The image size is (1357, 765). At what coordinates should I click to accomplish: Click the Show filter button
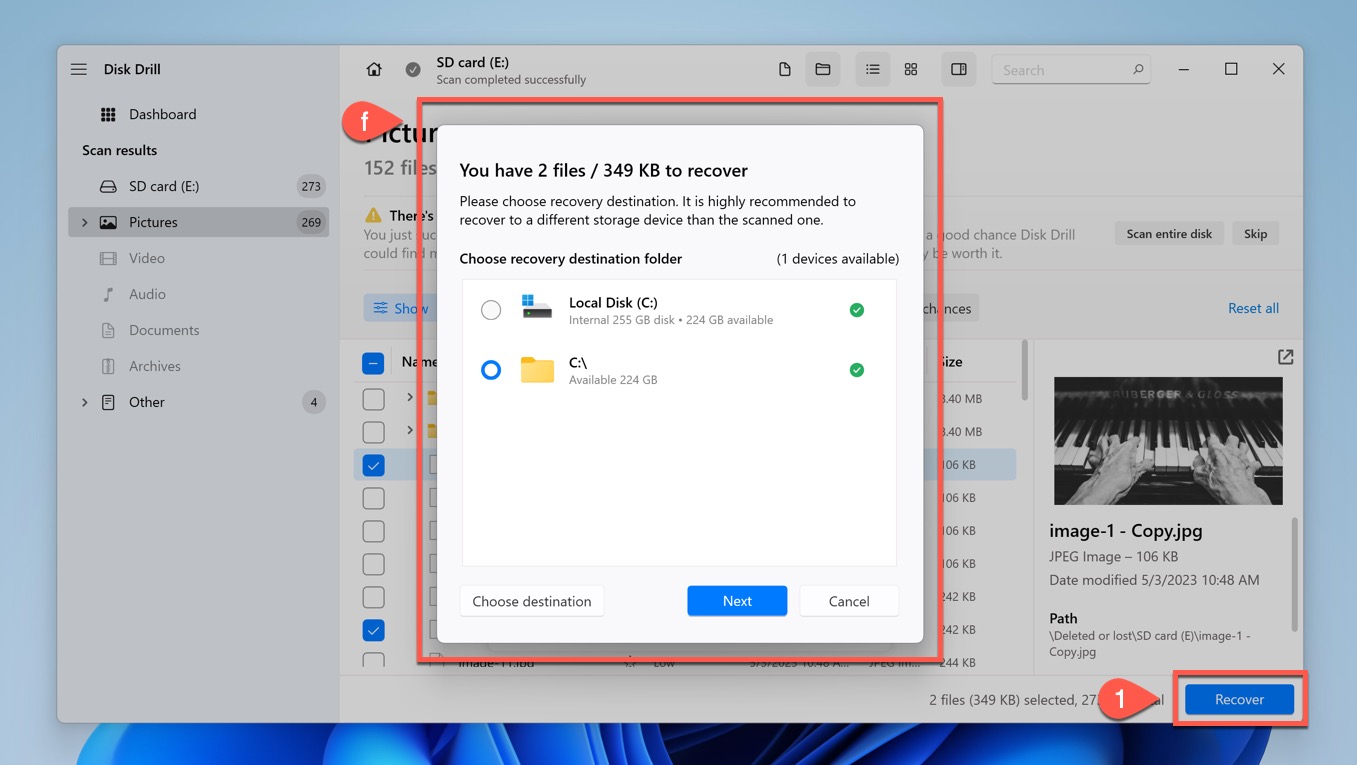(x=398, y=308)
